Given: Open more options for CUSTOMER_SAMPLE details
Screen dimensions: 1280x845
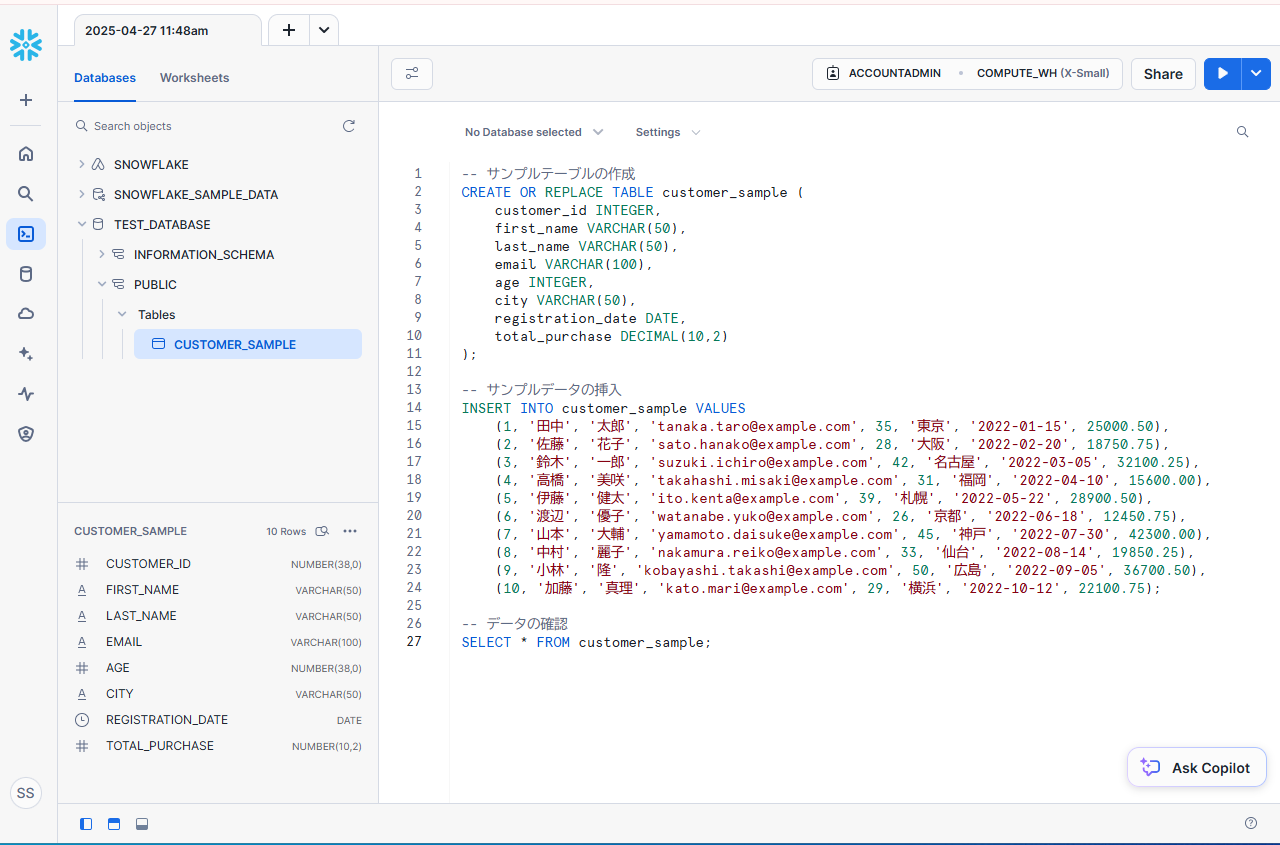Looking at the screenshot, I should (350, 531).
